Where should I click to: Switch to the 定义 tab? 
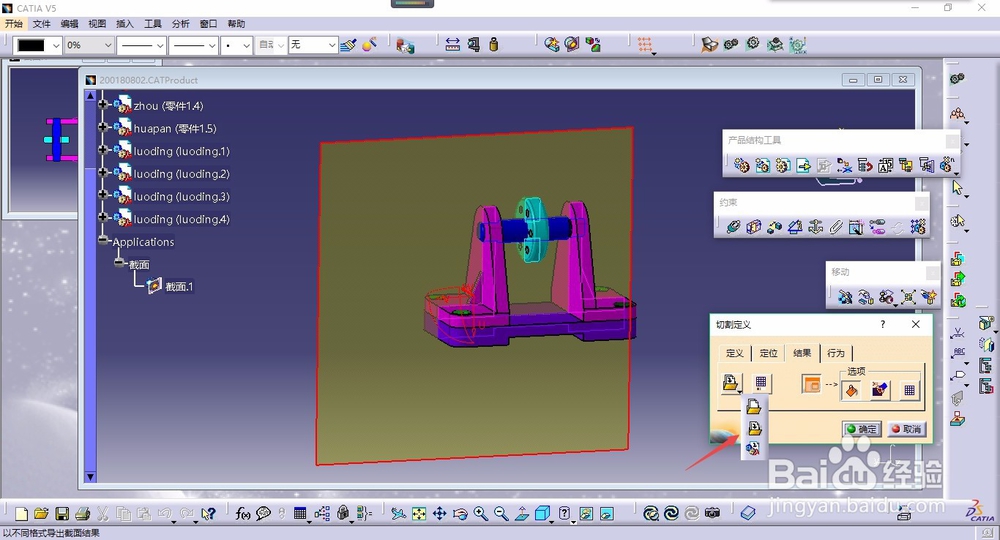[x=735, y=353]
